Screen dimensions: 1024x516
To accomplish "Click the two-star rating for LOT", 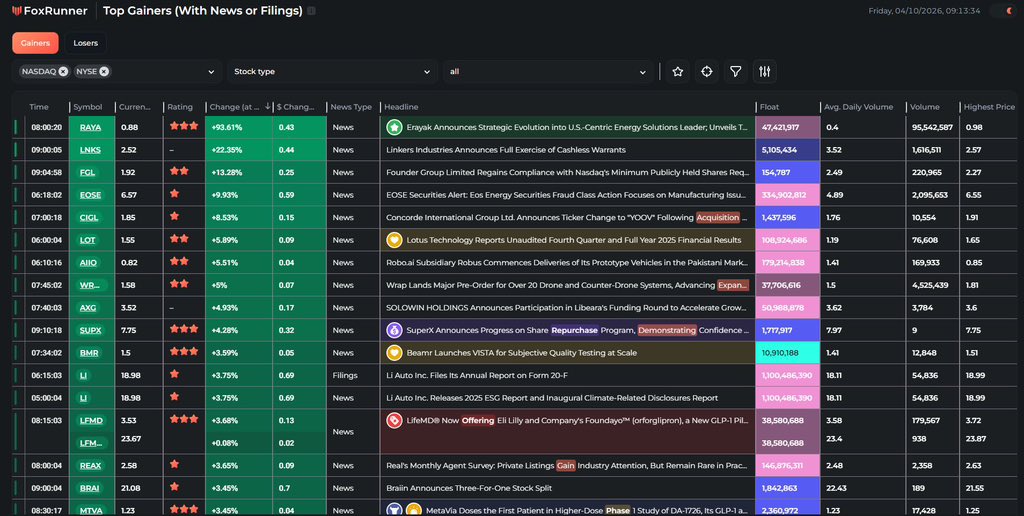I will tap(179, 239).
